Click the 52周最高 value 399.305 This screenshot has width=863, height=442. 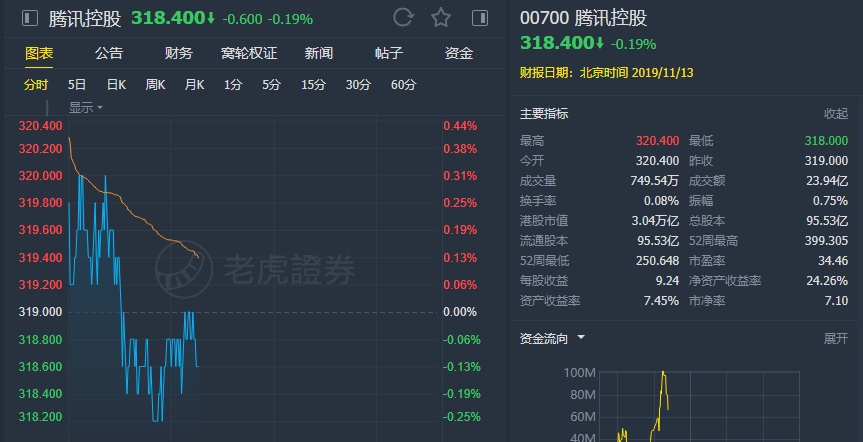(826, 241)
